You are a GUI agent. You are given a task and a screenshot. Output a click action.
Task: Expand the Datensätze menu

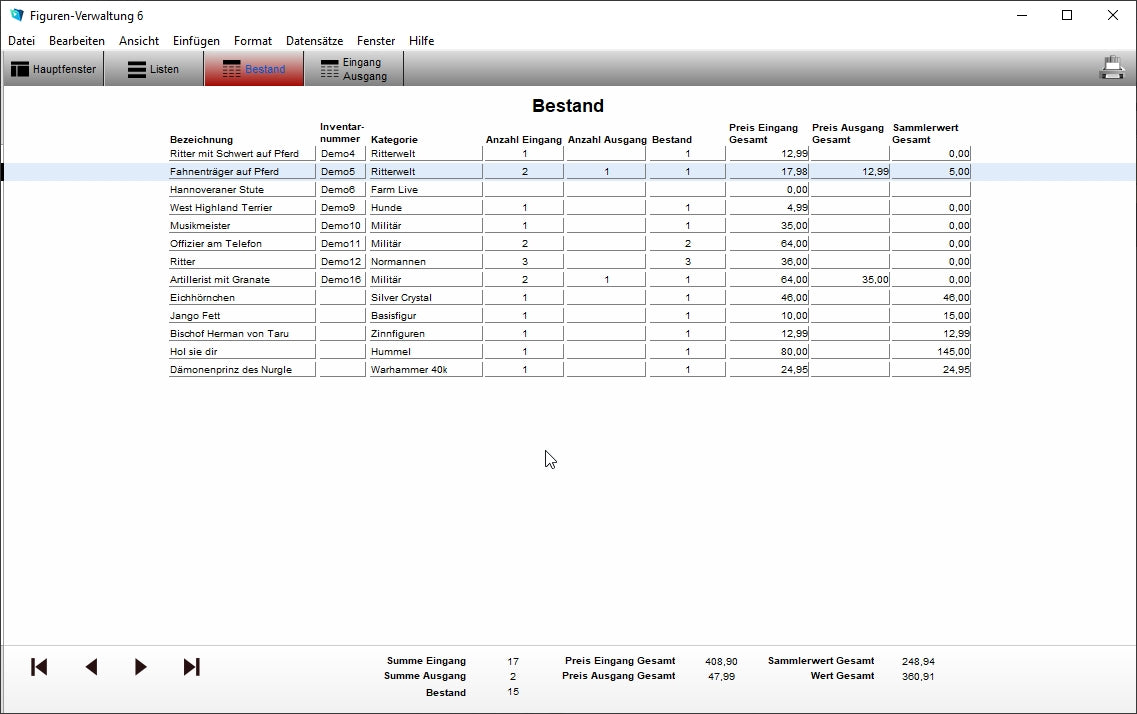coord(314,41)
